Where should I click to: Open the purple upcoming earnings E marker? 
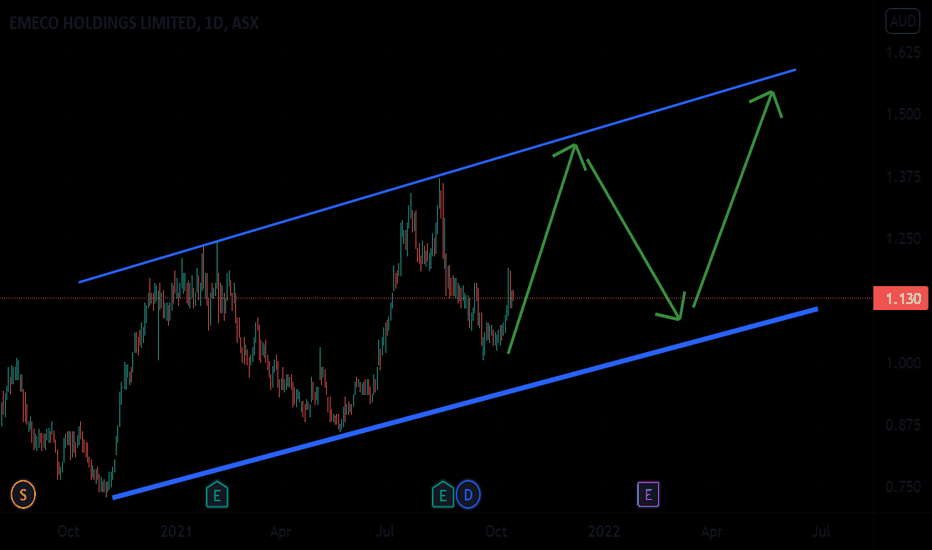pyautogui.click(x=648, y=495)
